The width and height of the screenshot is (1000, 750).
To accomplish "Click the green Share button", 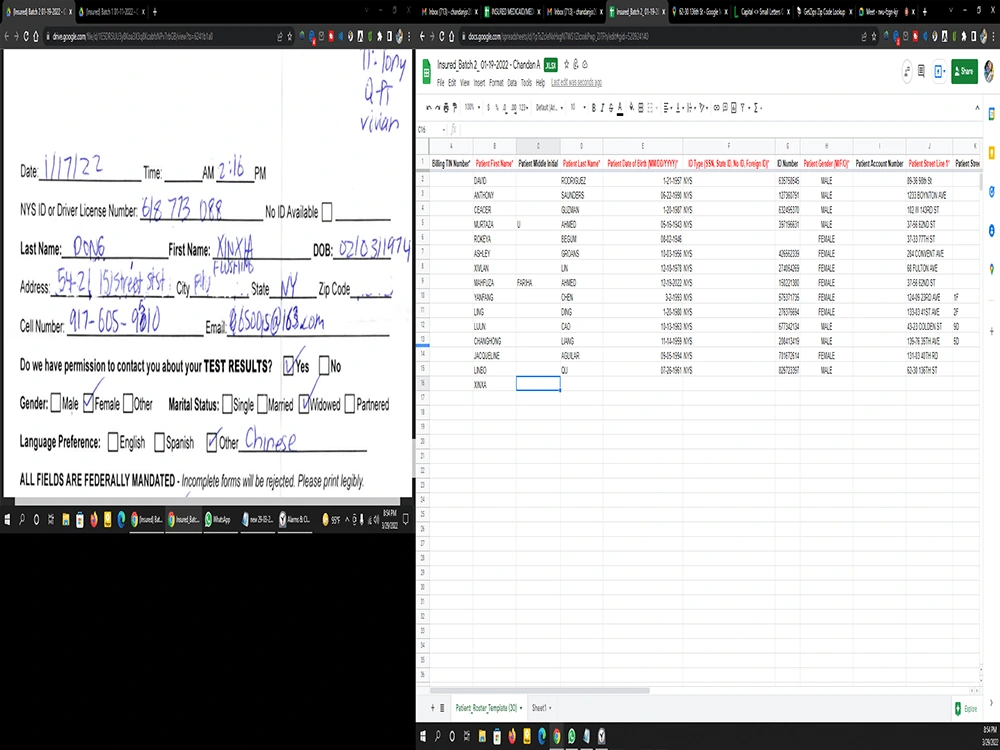I will pos(964,71).
